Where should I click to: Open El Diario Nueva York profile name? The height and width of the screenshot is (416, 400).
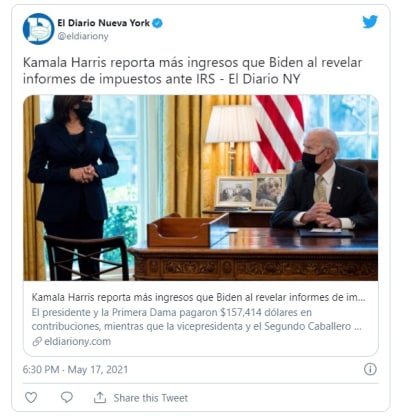pos(104,23)
